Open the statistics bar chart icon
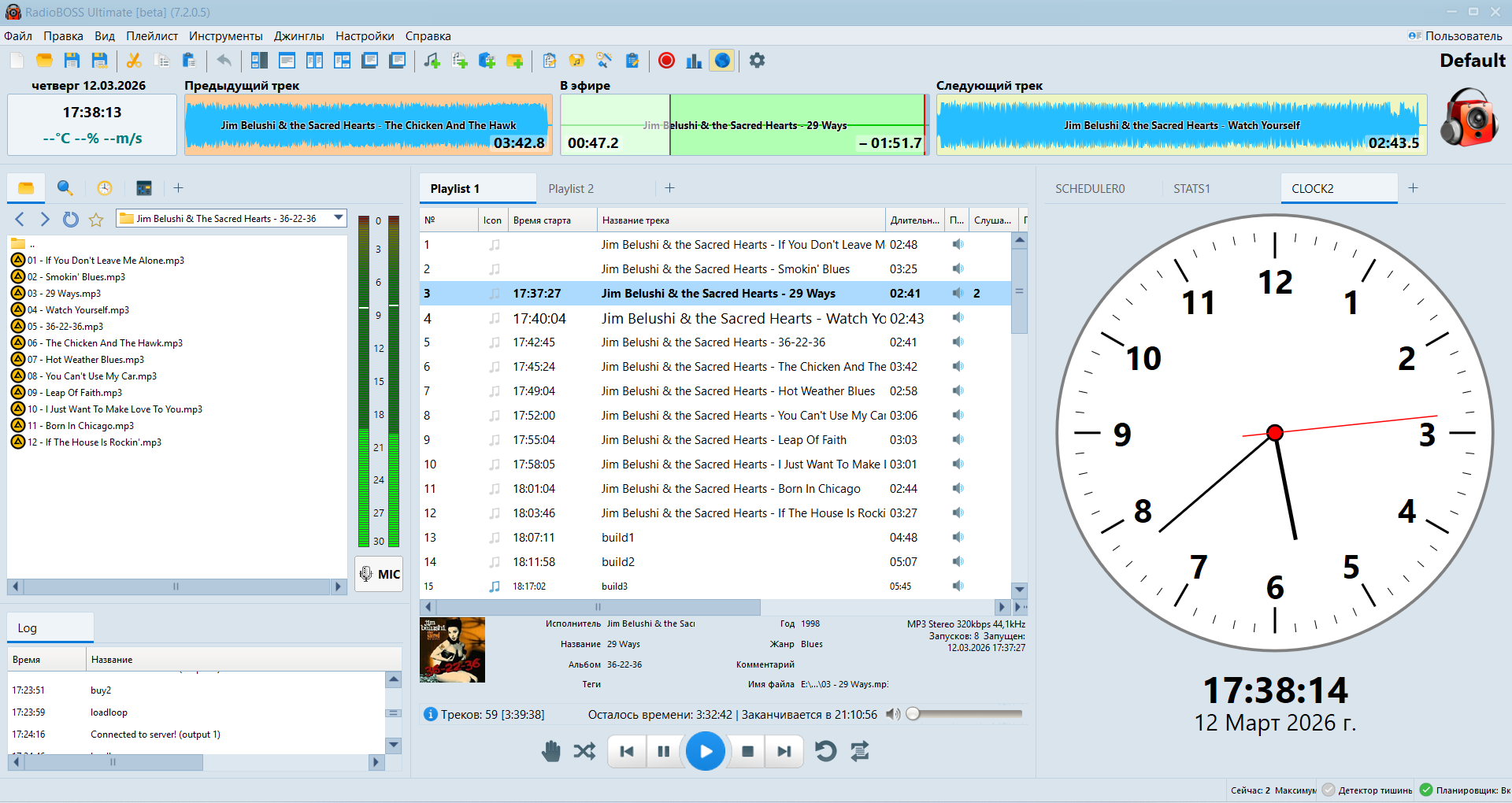The height and width of the screenshot is (803, 1512). 694,61
